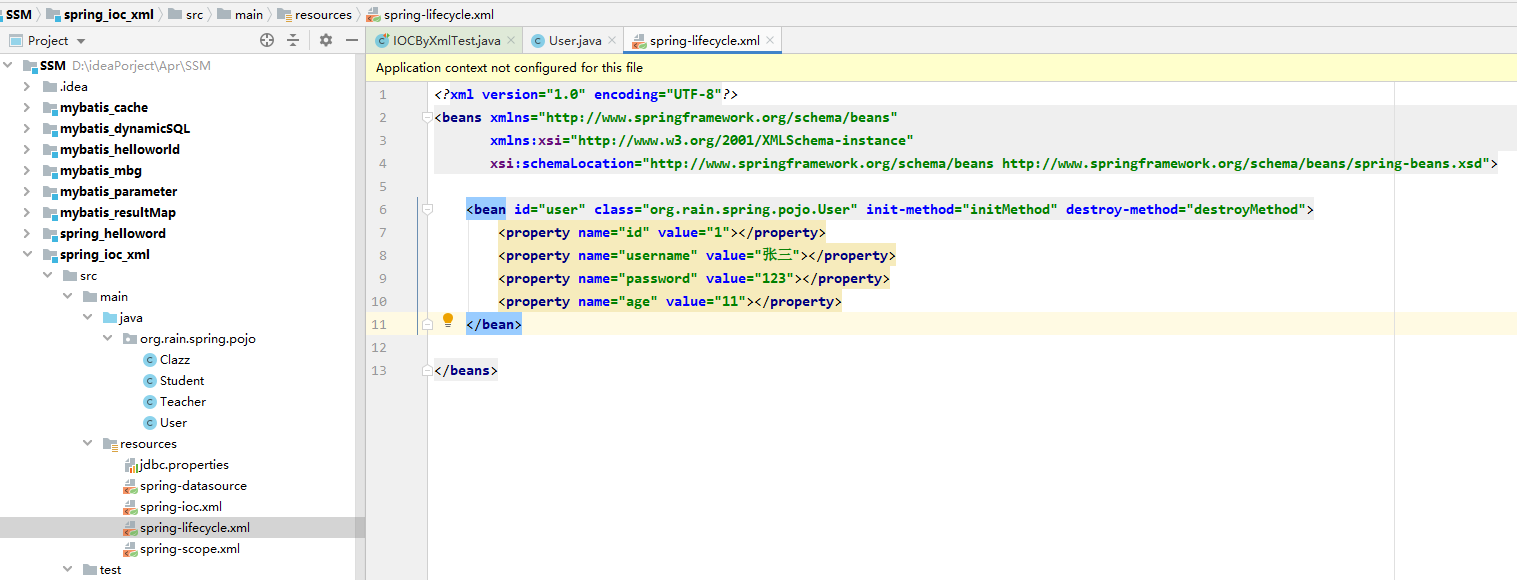Click the org.rain.spring.pojo package icon

[x=130, y=339]
